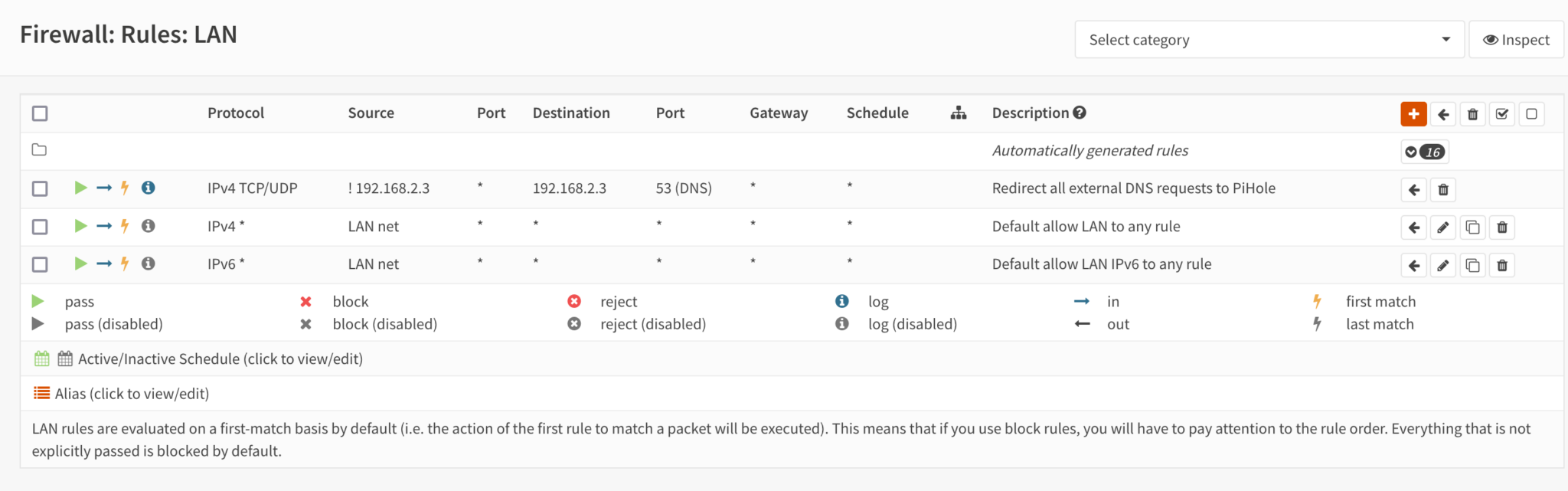Image resolution: width=1568 pixels, height=491 pixels.
Task: Click the Inspect button
Action: 1515,39
